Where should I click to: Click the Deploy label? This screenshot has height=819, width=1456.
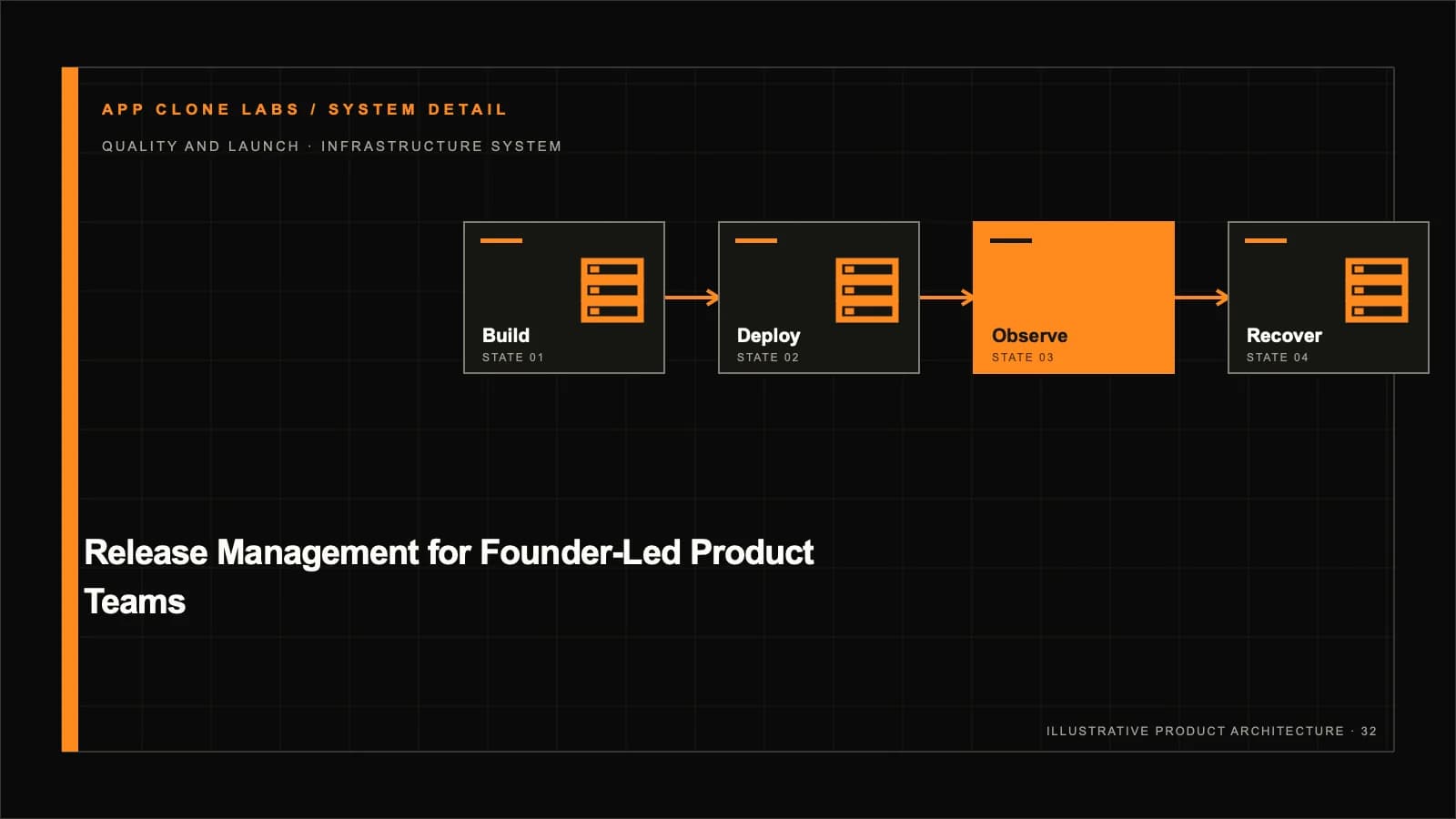coord(769,336)
